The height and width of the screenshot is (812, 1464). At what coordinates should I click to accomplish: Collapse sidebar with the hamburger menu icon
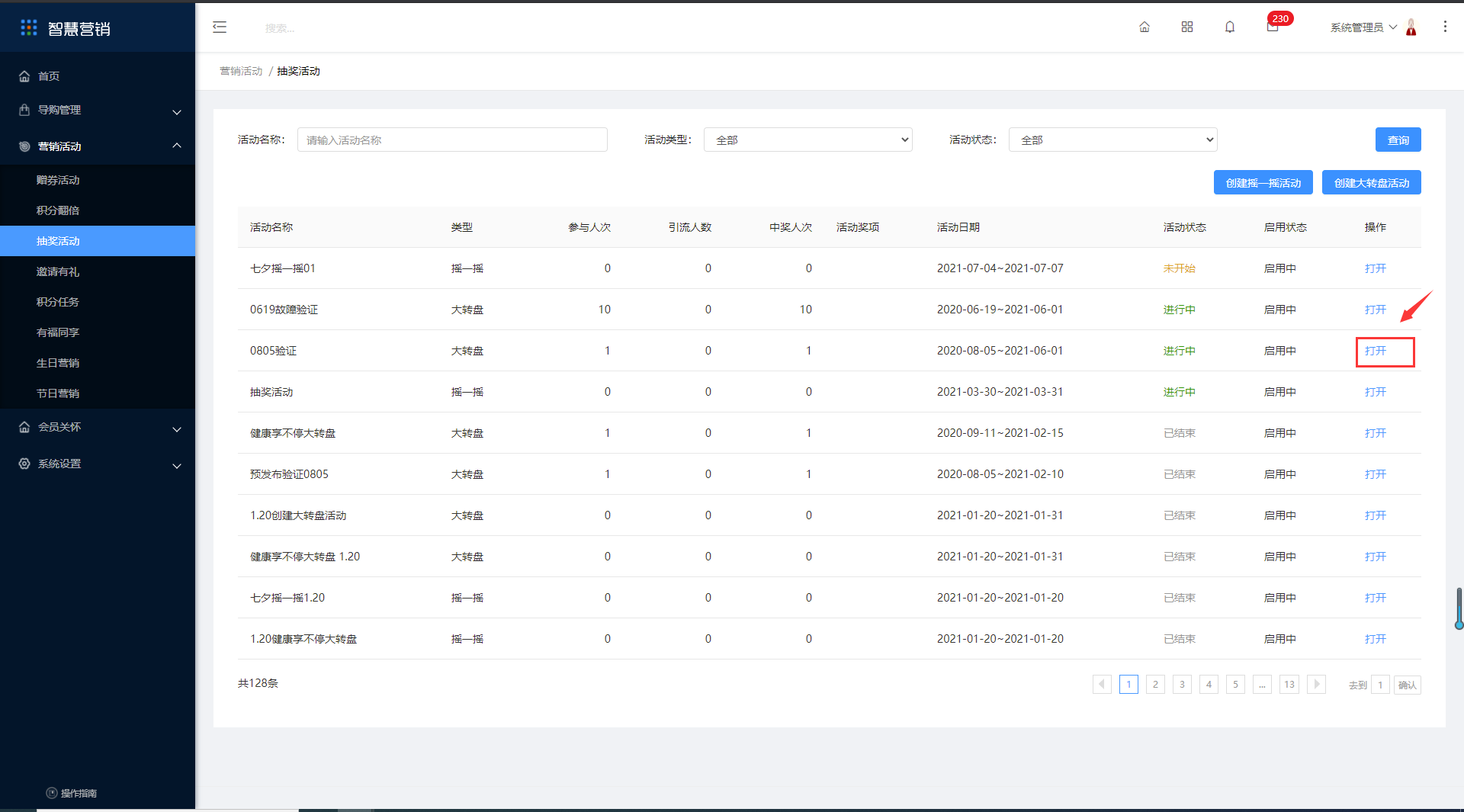(220, 27)
